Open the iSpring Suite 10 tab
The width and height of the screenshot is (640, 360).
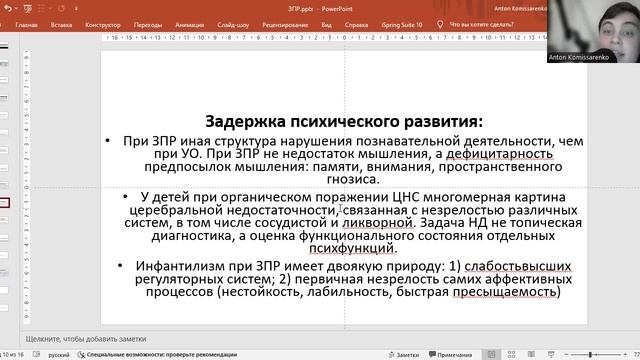click(402, 25)
